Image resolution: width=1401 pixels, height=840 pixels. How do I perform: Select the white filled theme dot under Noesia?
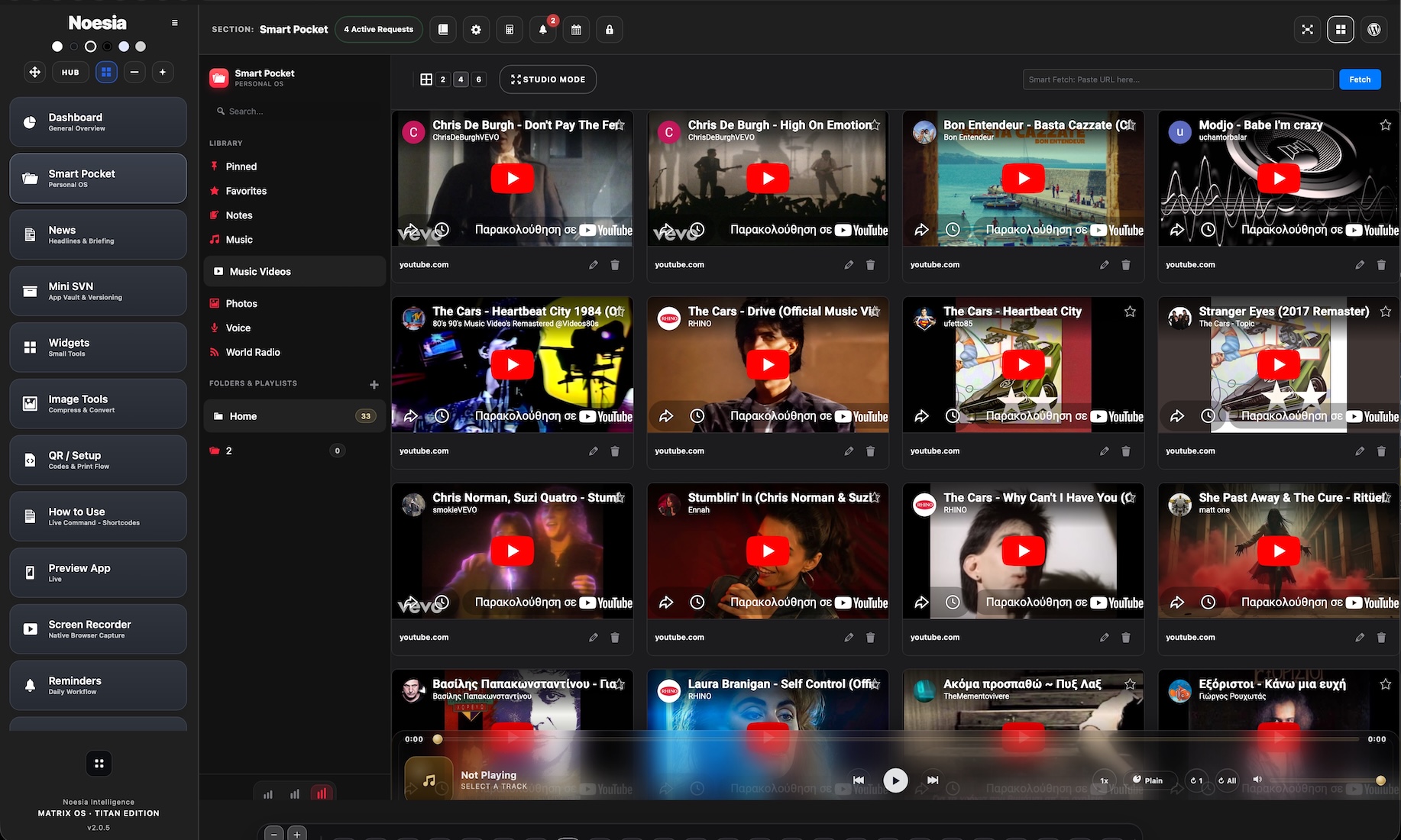57,47
